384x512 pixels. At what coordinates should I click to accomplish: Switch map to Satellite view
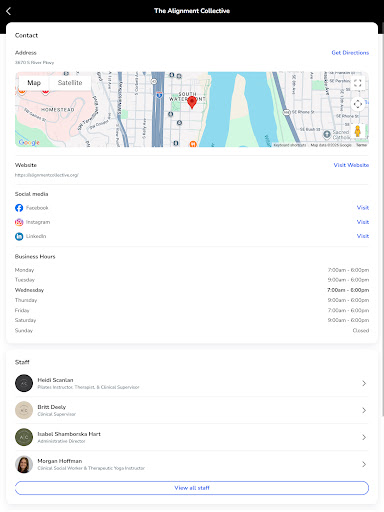[x=70, y=83]
